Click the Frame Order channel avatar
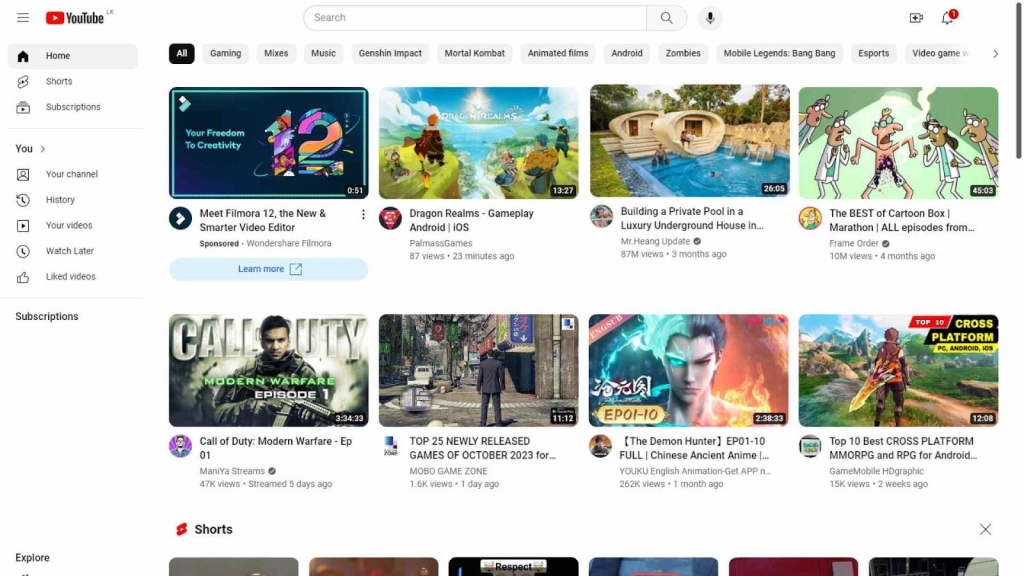This screenshot has width=1024, height=576. 810,218
